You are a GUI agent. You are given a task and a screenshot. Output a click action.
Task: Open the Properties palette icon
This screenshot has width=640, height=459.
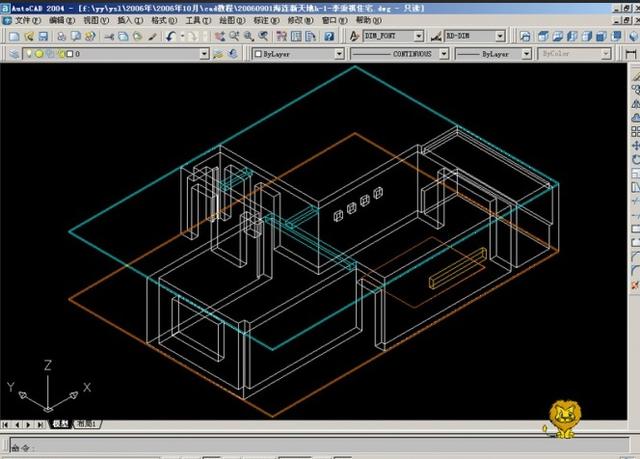point(282,37)
